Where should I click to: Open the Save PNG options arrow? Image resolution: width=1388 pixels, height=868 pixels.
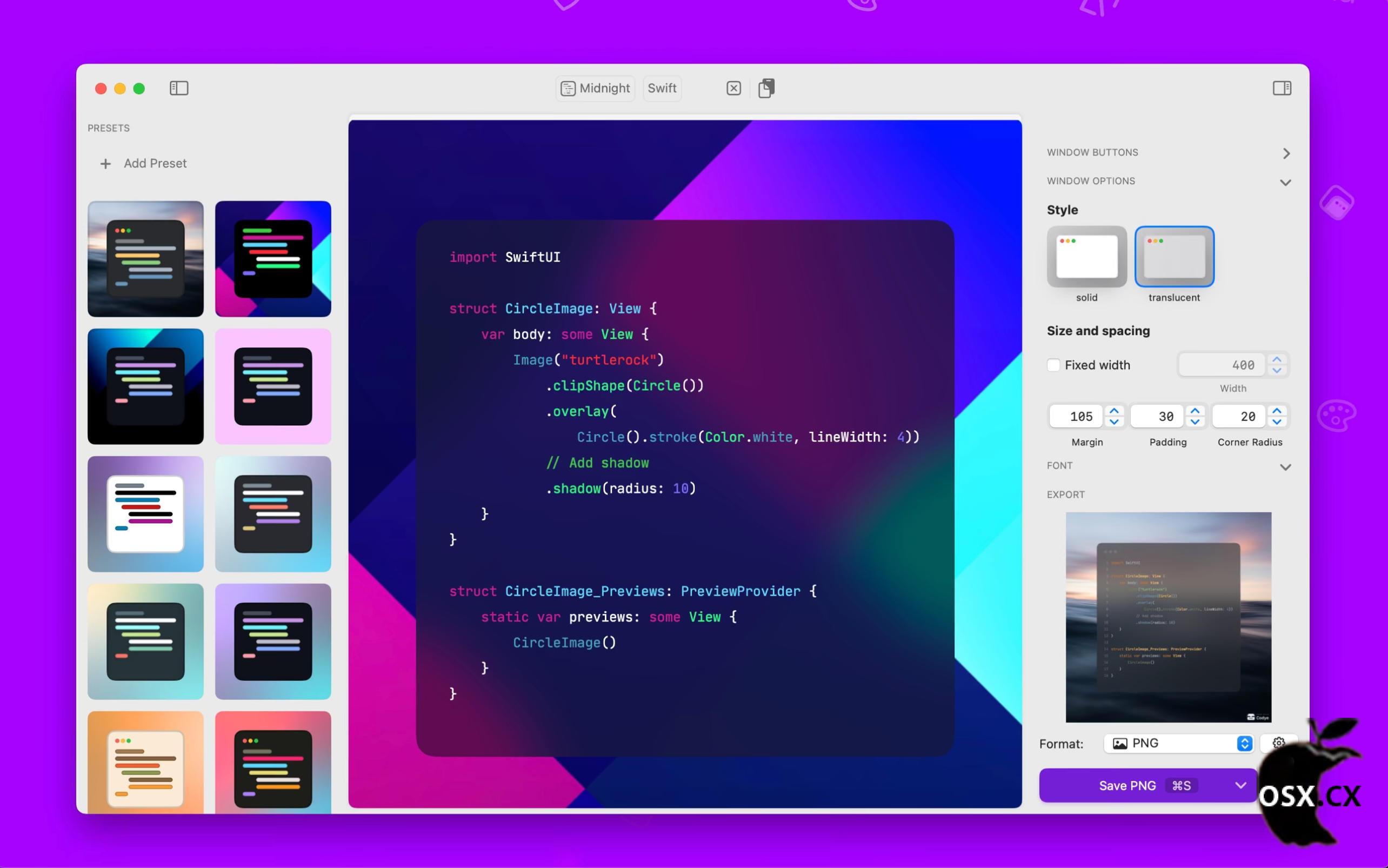point(1240,785)
